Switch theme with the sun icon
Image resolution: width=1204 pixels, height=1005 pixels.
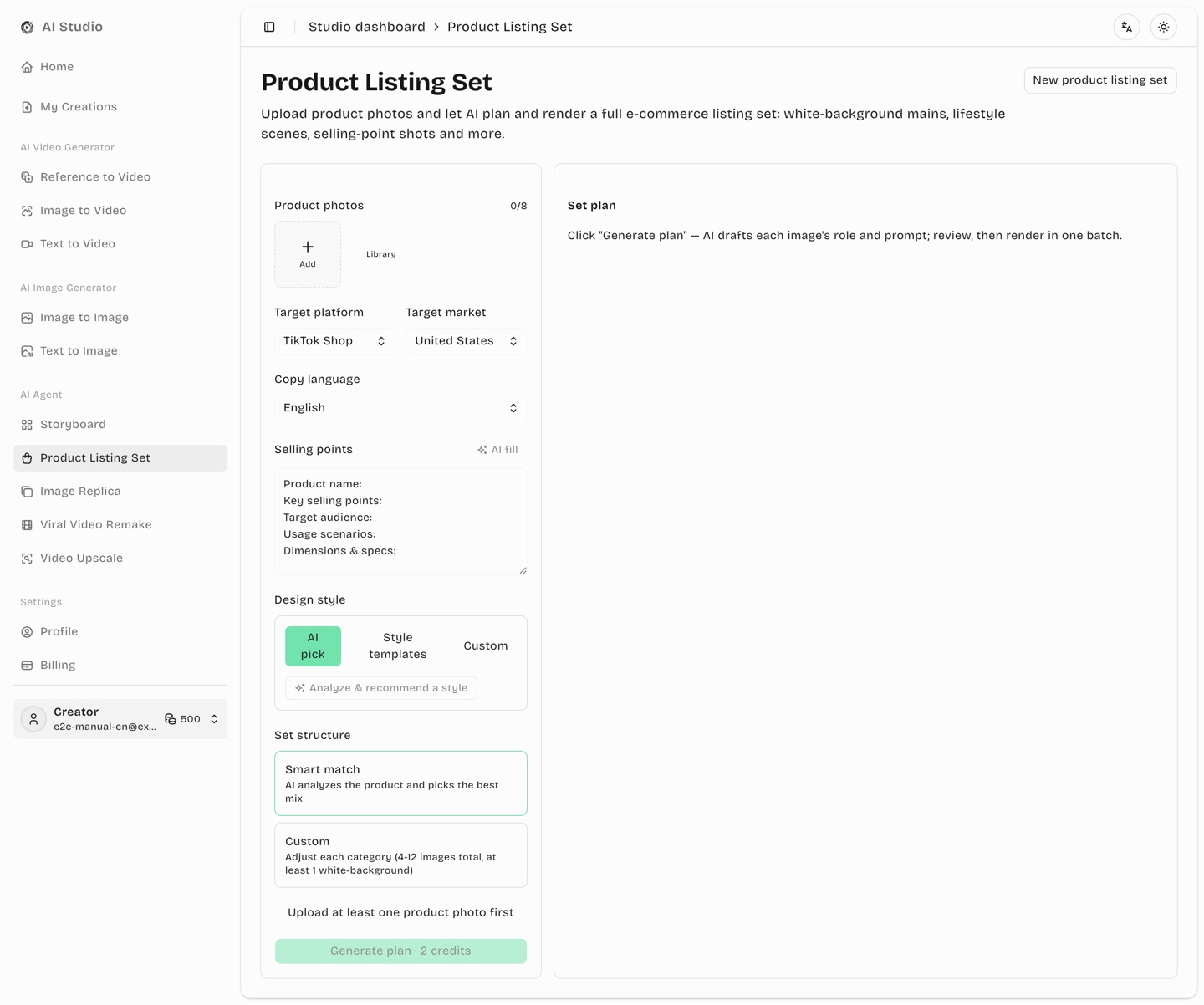coord(1164,27)
